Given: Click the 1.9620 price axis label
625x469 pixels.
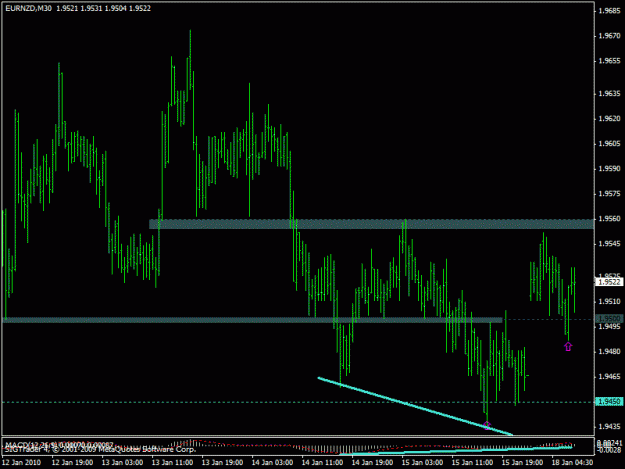Looking at the screenshot, I should [x=609, y=119].
